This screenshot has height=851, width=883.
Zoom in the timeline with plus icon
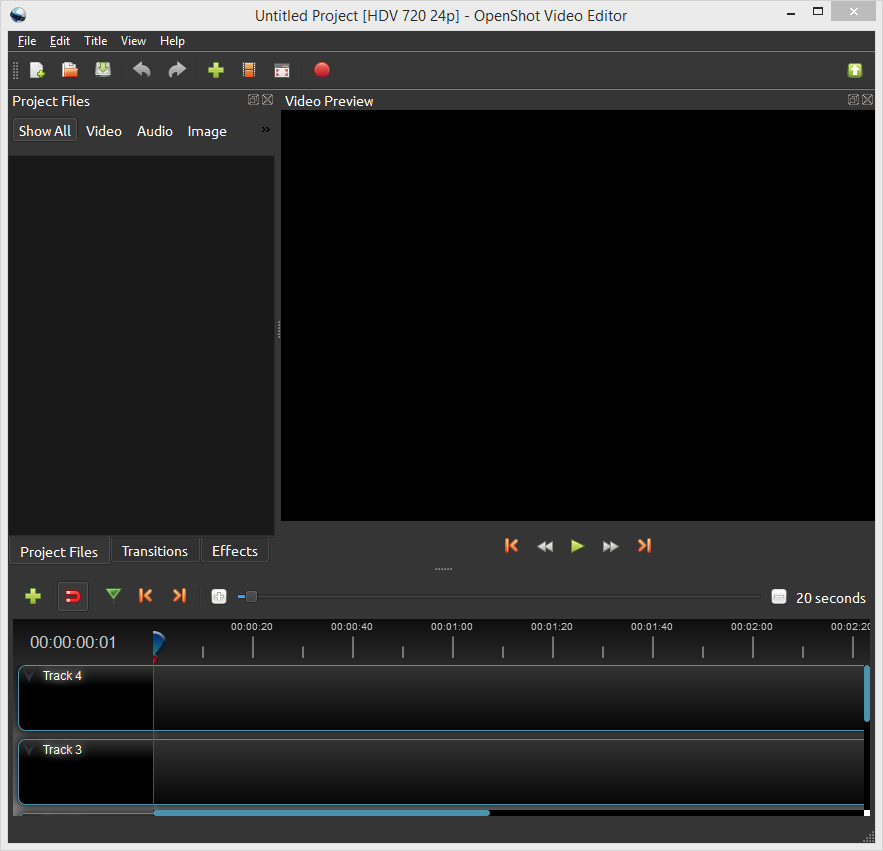pyautogui.click(x=219, y=596)
